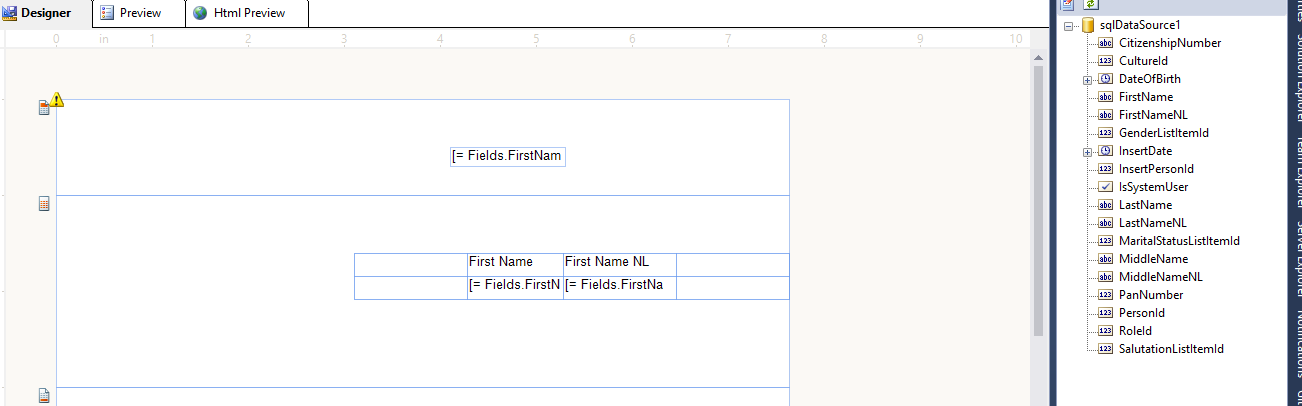Expand the DateOfBirth field node
1302x406 pixels.
[1087, 79]
